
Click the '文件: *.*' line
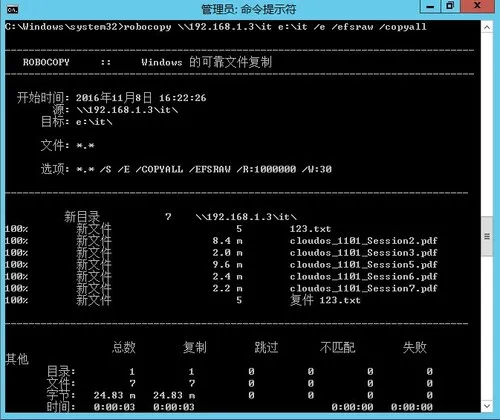click(x=67, y=145)
